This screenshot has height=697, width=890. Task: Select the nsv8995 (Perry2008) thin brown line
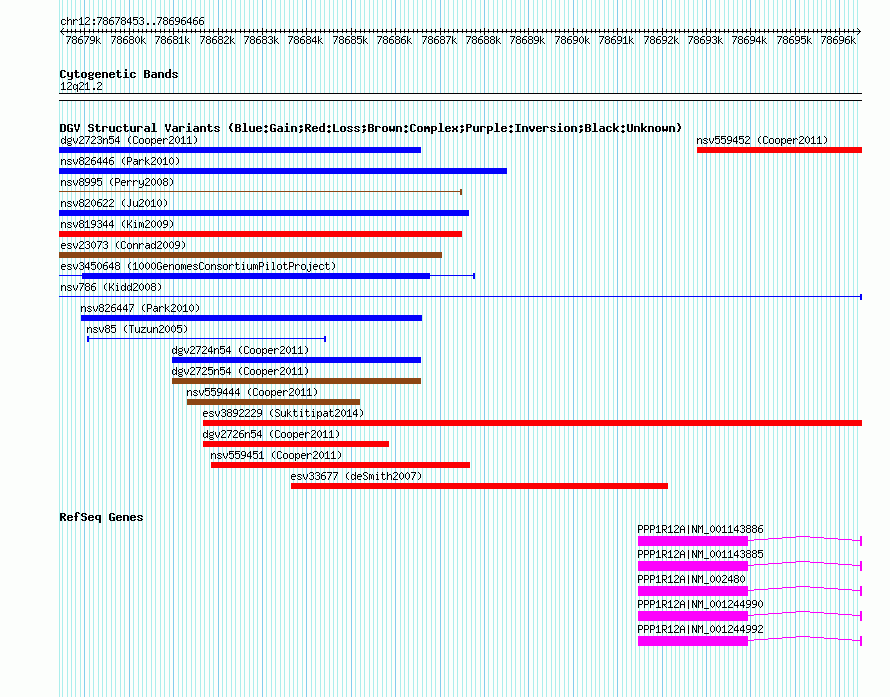point(261,192)
